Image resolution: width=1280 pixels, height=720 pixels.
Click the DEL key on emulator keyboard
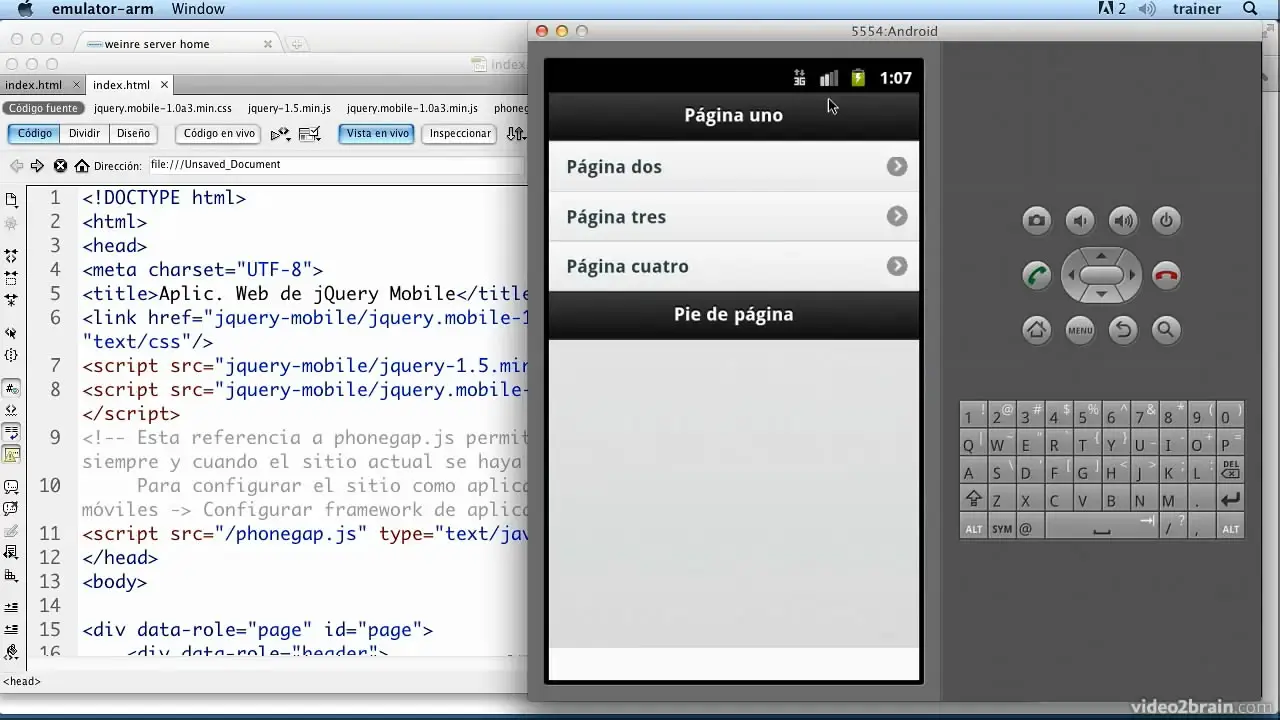[1231, 470]
